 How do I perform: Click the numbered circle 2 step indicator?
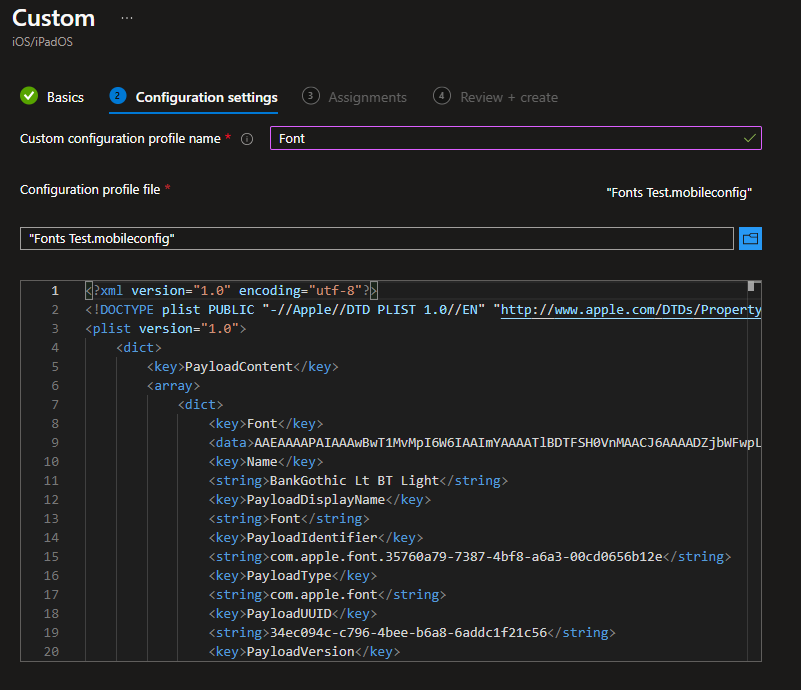[115, 96]
